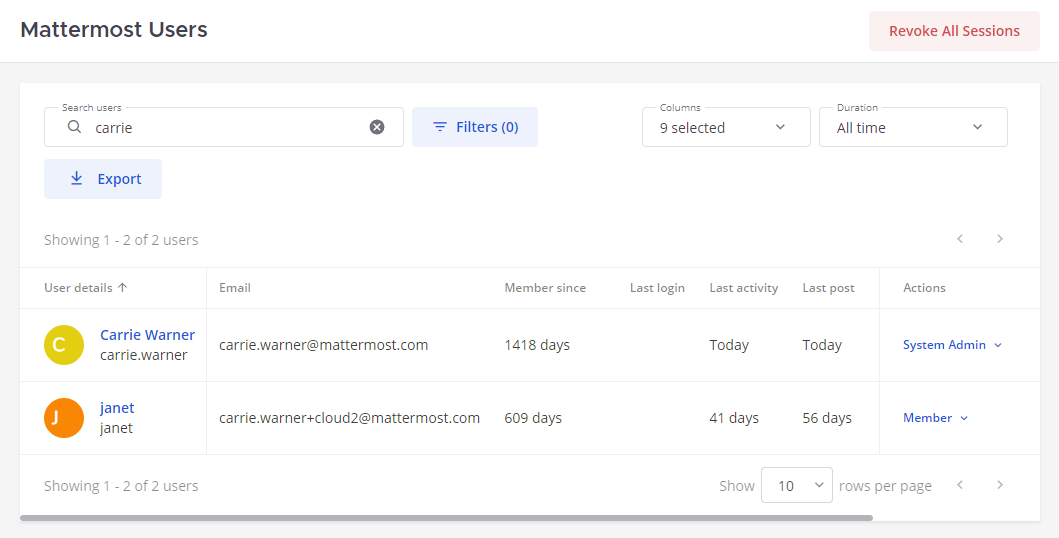Open the Filters (0) button

click(x=475, y=127)
